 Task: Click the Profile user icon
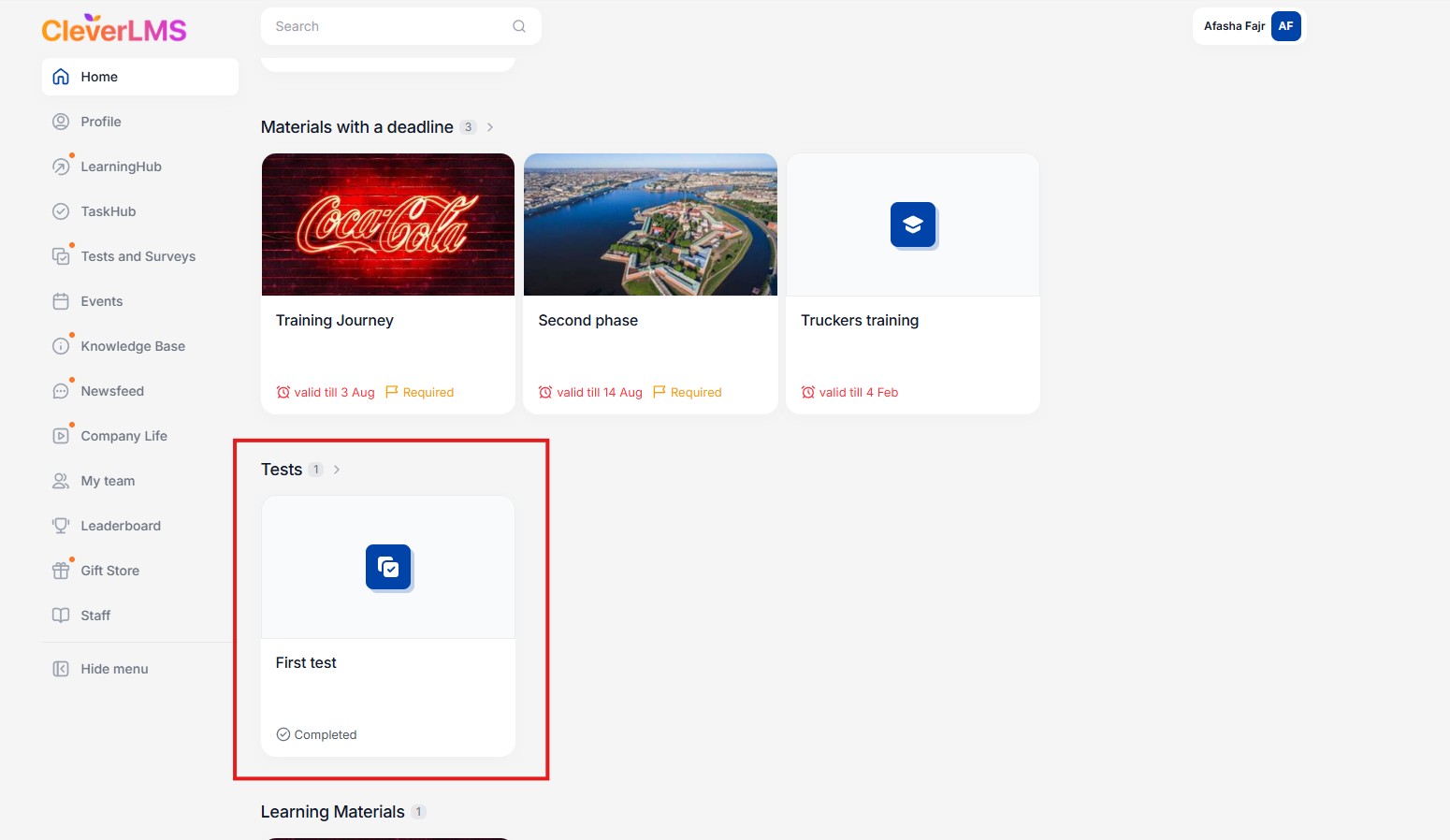pos(61,122)
